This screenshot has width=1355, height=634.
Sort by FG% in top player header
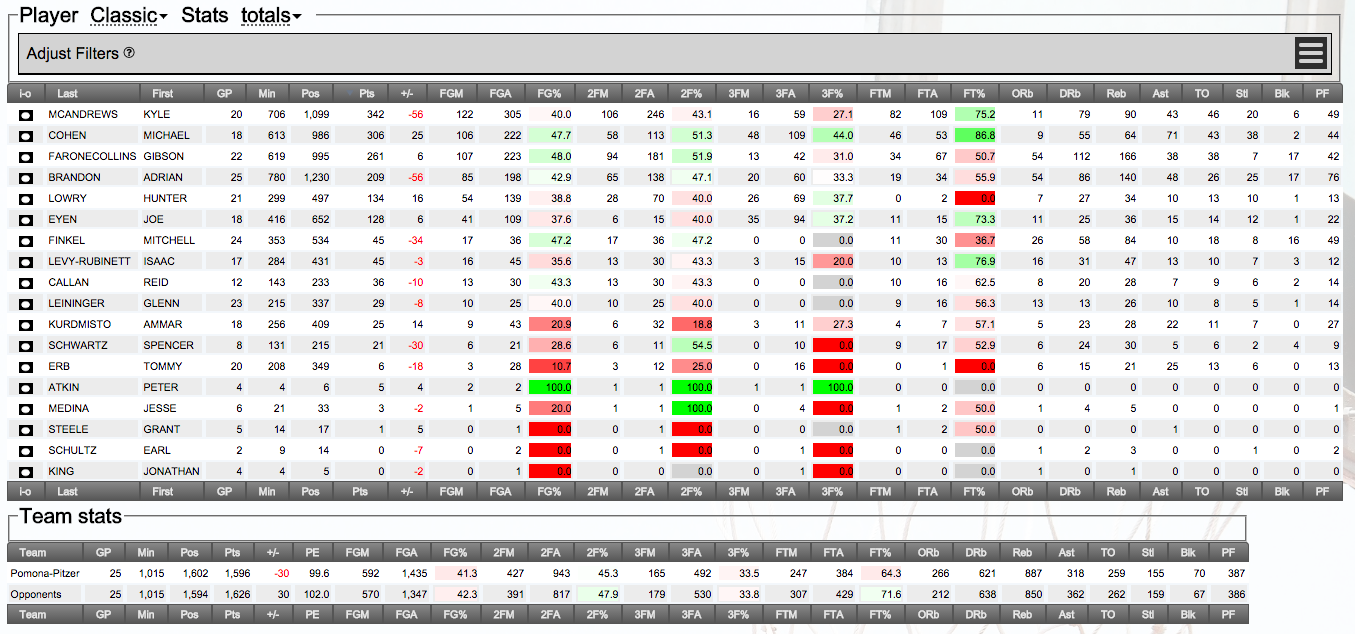548,94
